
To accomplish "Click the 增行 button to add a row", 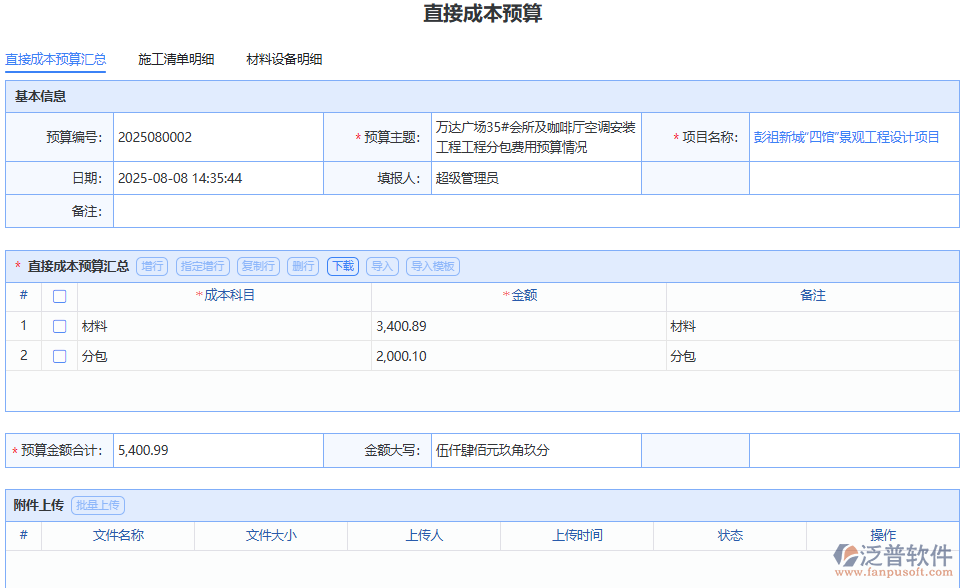I will pyautogui.click(x=152, y=266).
